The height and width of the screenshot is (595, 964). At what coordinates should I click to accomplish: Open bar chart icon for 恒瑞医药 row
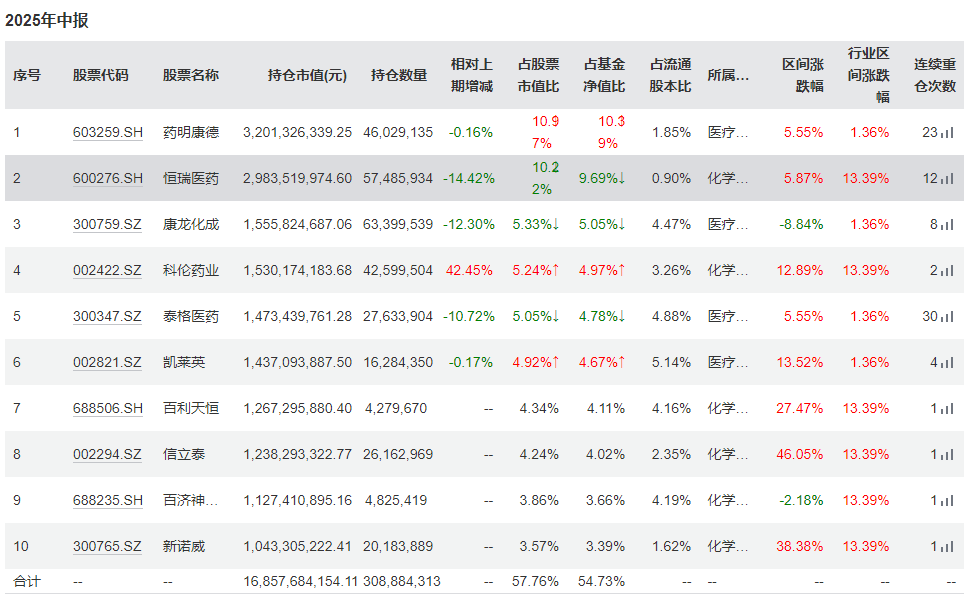[947, 178]
